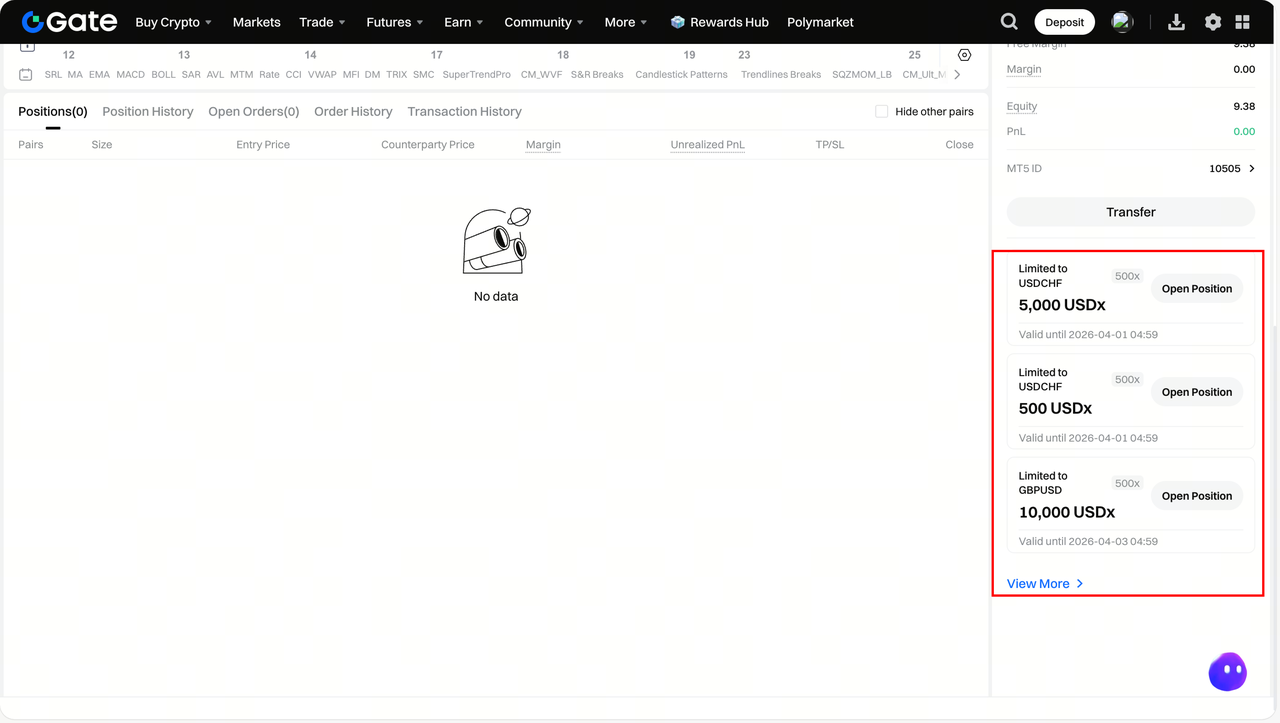1280x723 pixels.
Task: Open the grid apps menu icon
Action: coord(1242,22)
